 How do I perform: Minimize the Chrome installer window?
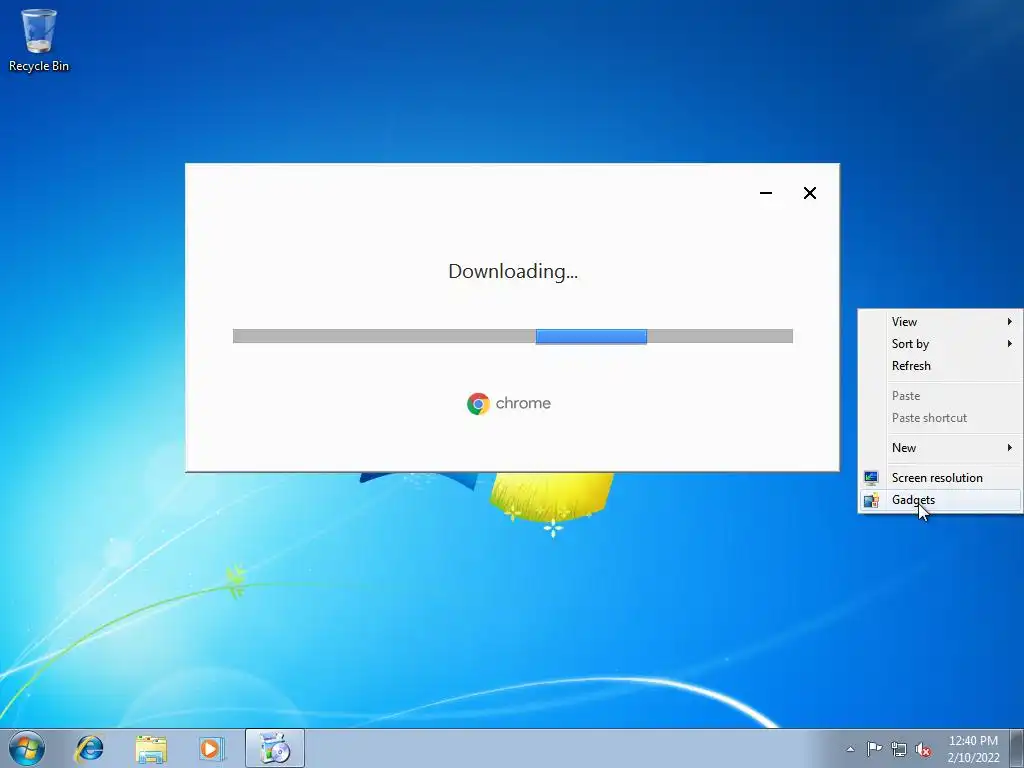tap(766, 193)
